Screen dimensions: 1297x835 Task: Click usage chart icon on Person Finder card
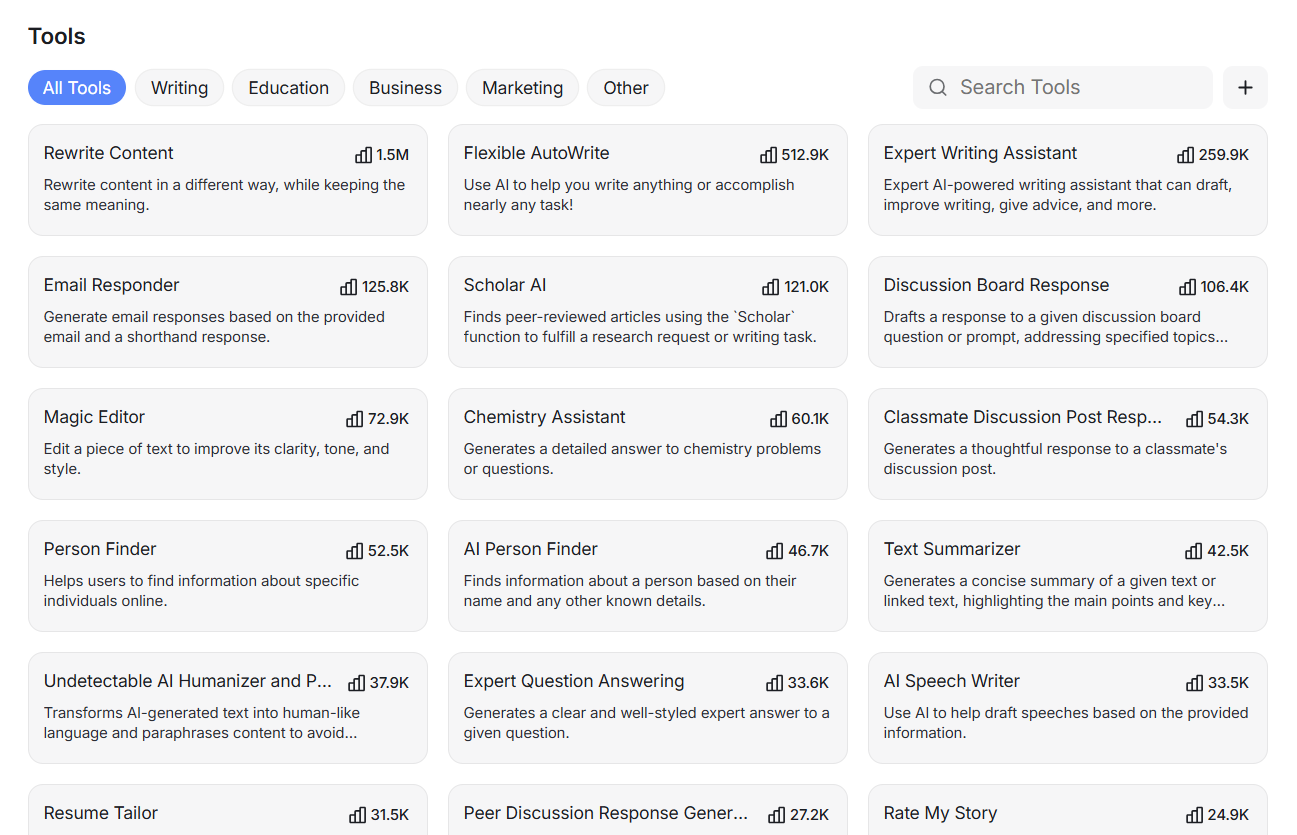[x=355, y=551]
